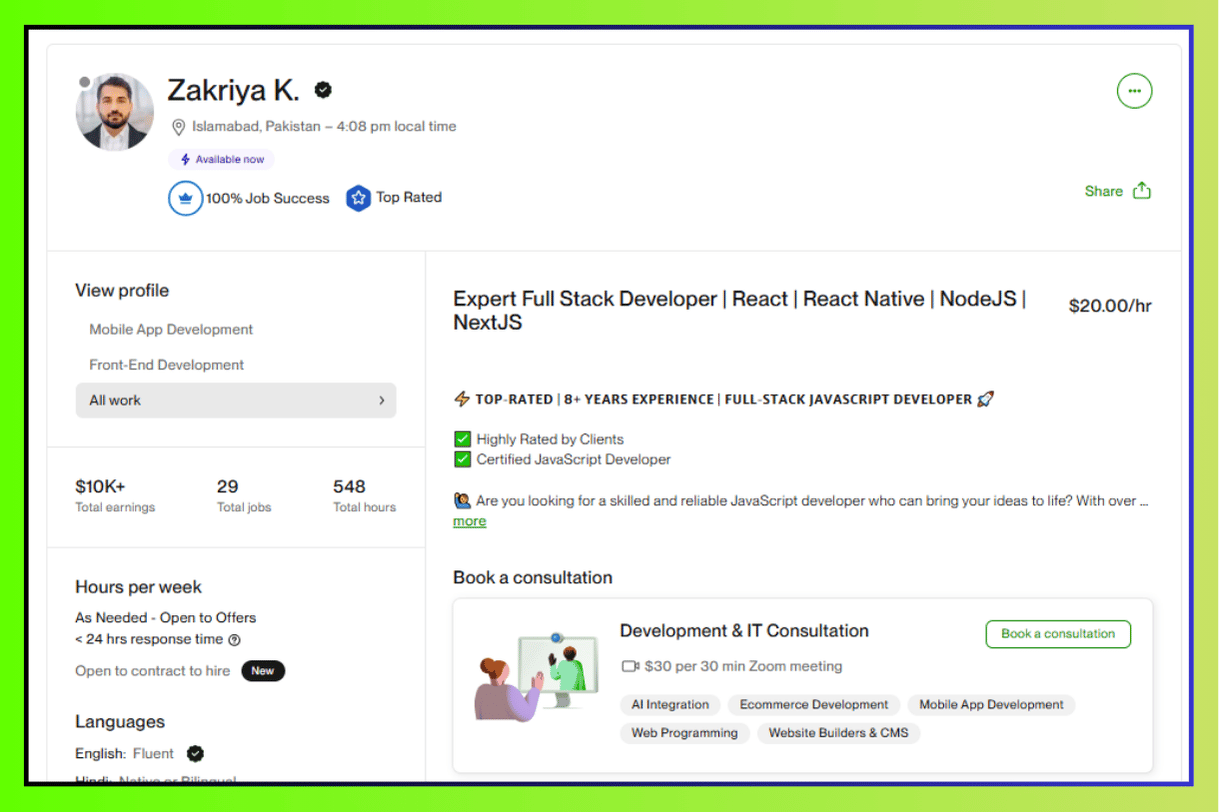1219x812 pixels.
Task: Click the verified badge beside the profile name
Action: point(323,90)
